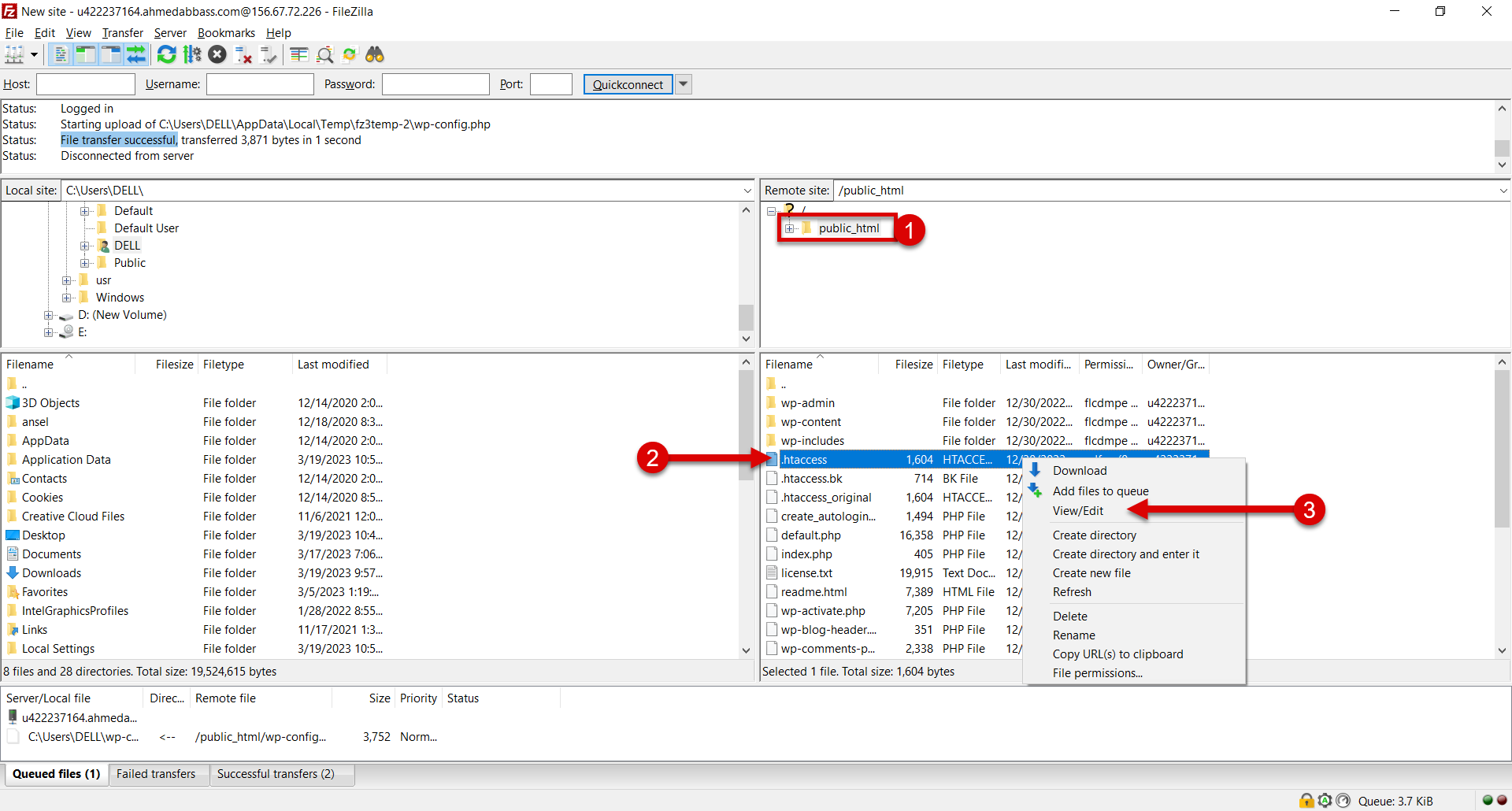Screen dimensions: 1512x811
Task: Open the directory listing filters dialog
Action: coord(298,54)
